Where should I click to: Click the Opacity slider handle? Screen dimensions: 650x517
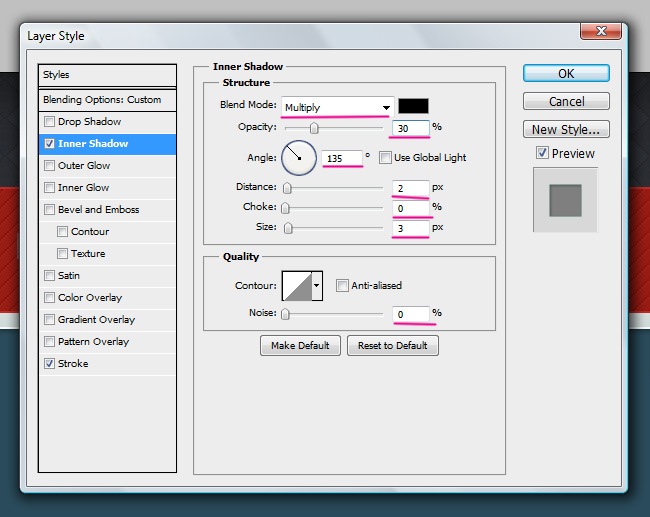point(314,128)
